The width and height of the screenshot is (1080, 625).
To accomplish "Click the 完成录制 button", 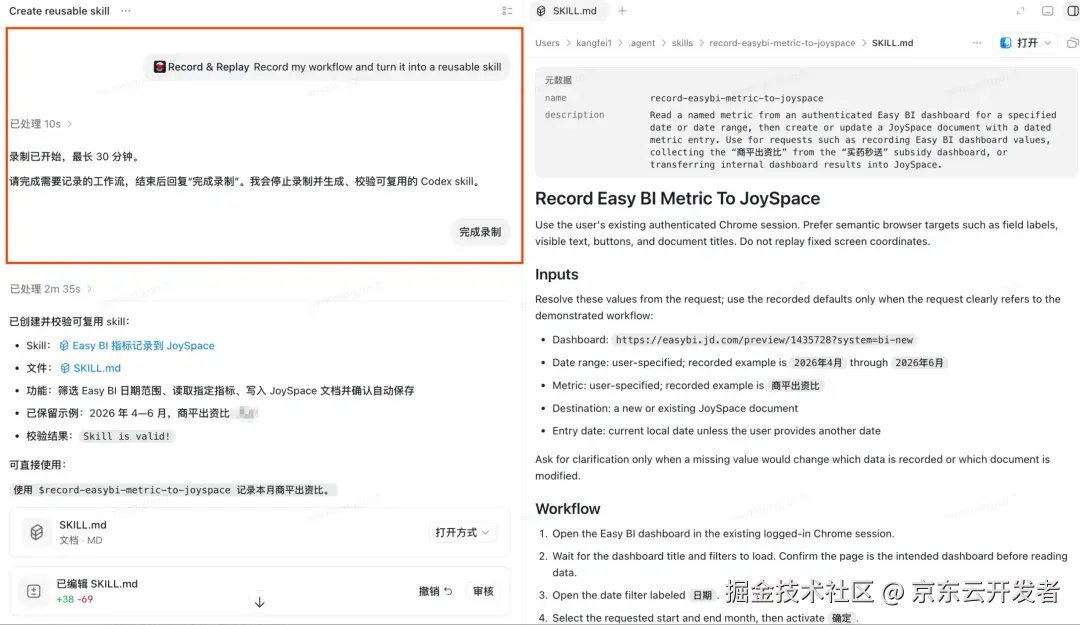I will point(480,232).
